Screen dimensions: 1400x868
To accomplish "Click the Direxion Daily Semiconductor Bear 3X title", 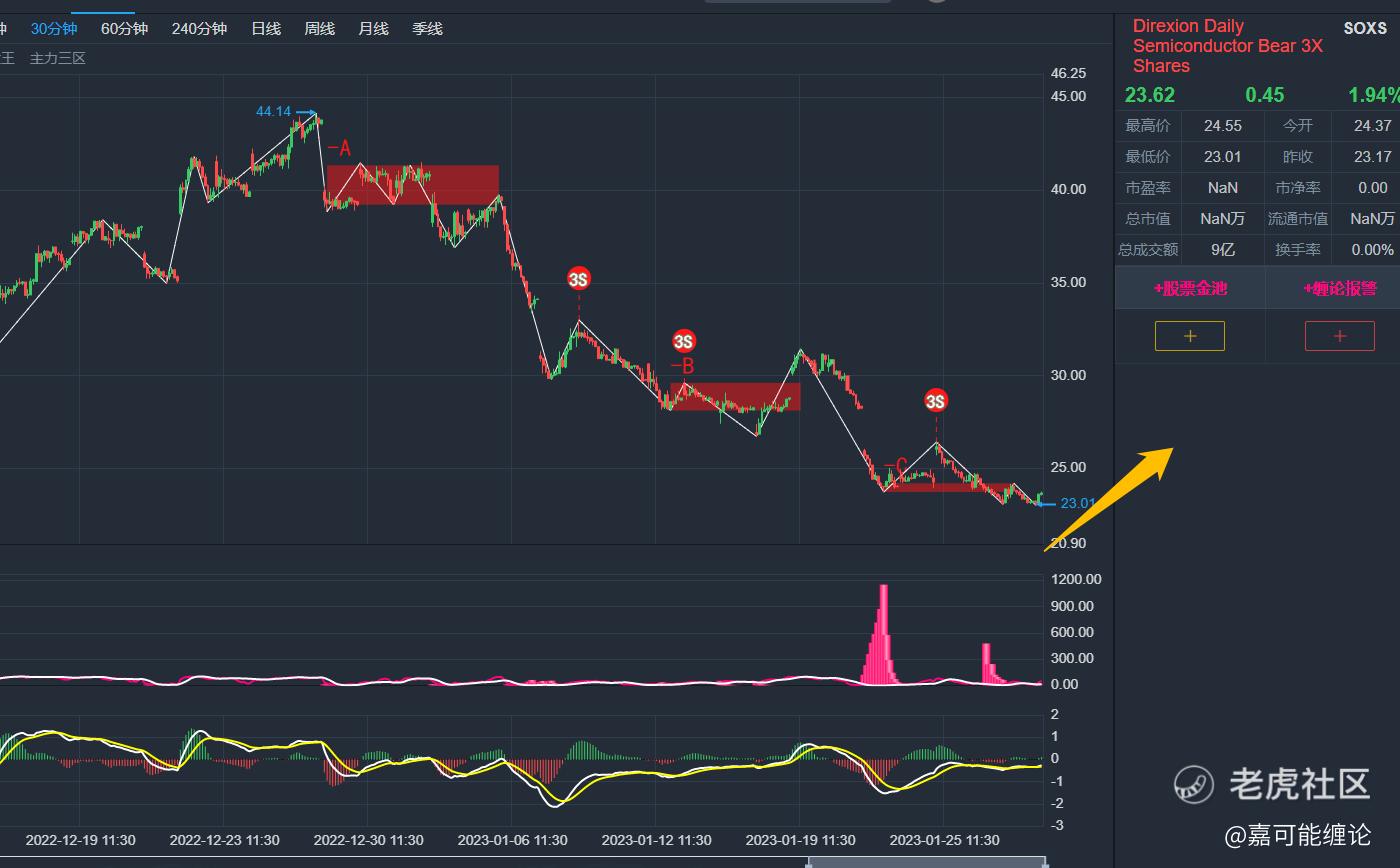I will pyautogui.click(x=1228, y=46).
